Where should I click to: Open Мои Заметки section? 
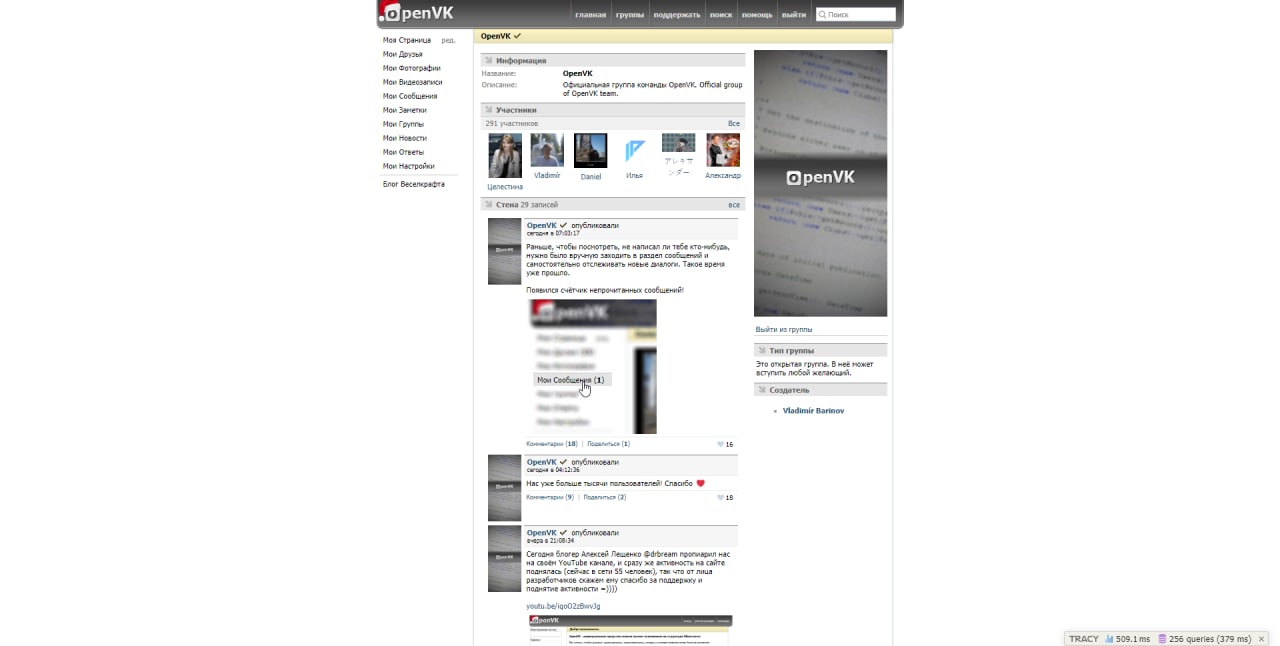[x=405, y=110]
